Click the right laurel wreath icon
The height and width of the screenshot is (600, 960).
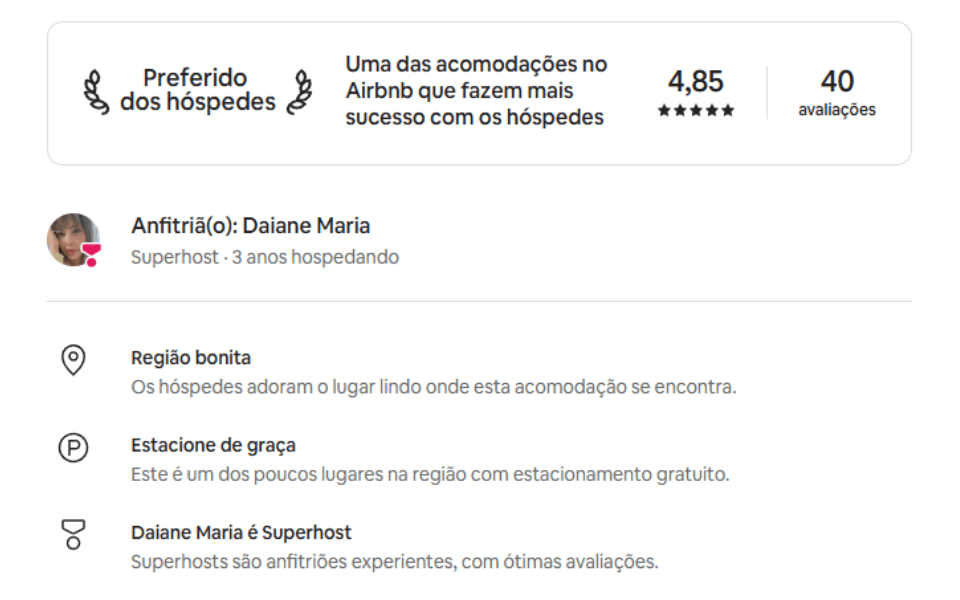click(299, 91)
